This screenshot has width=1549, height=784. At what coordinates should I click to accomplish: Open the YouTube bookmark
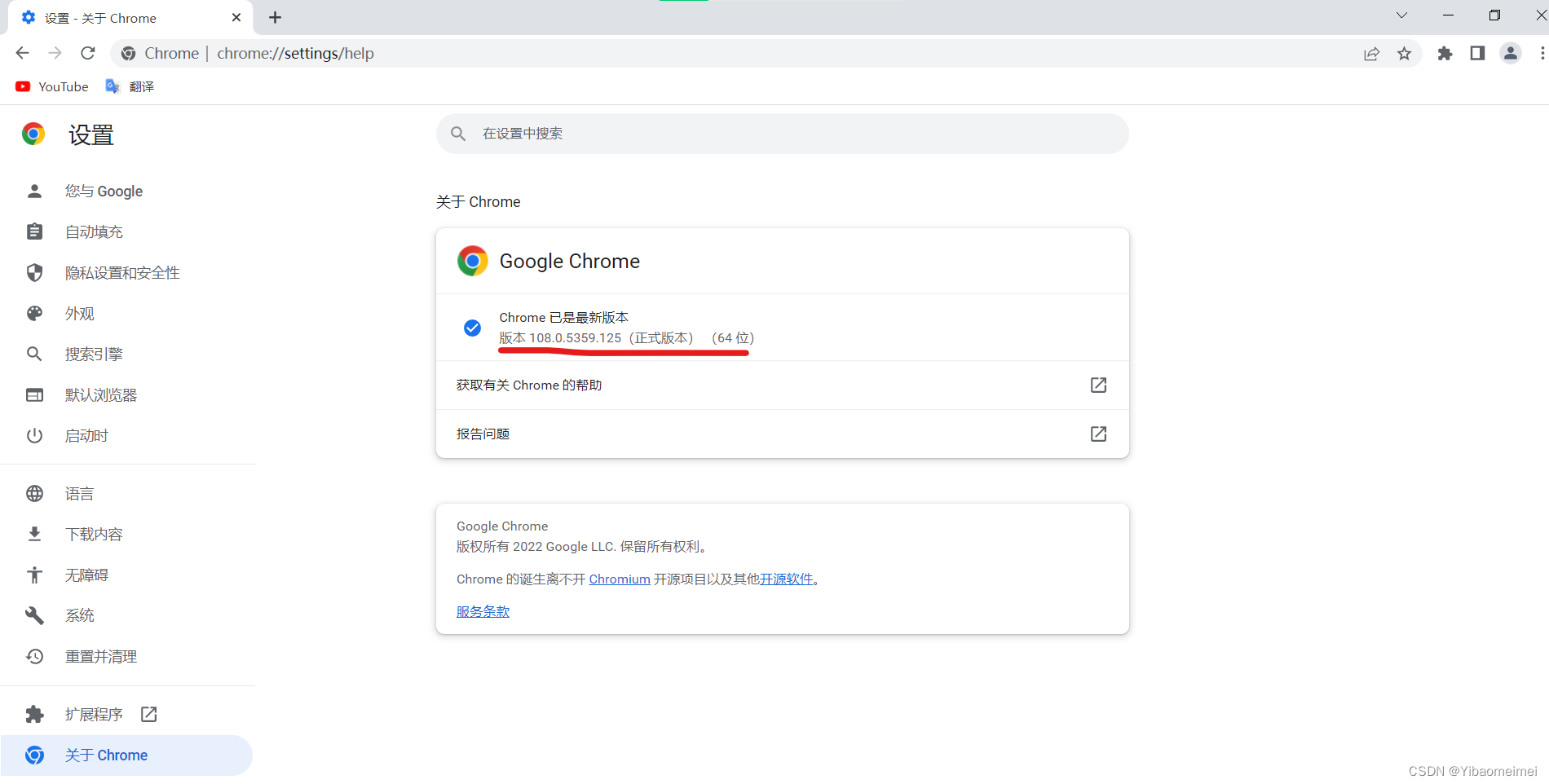51,86
